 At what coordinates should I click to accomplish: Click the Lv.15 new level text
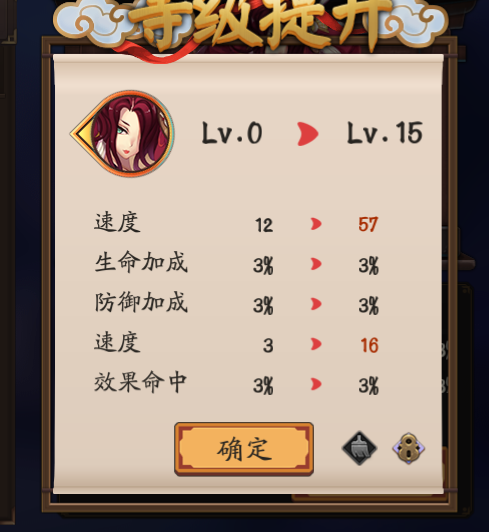point(384,133)
